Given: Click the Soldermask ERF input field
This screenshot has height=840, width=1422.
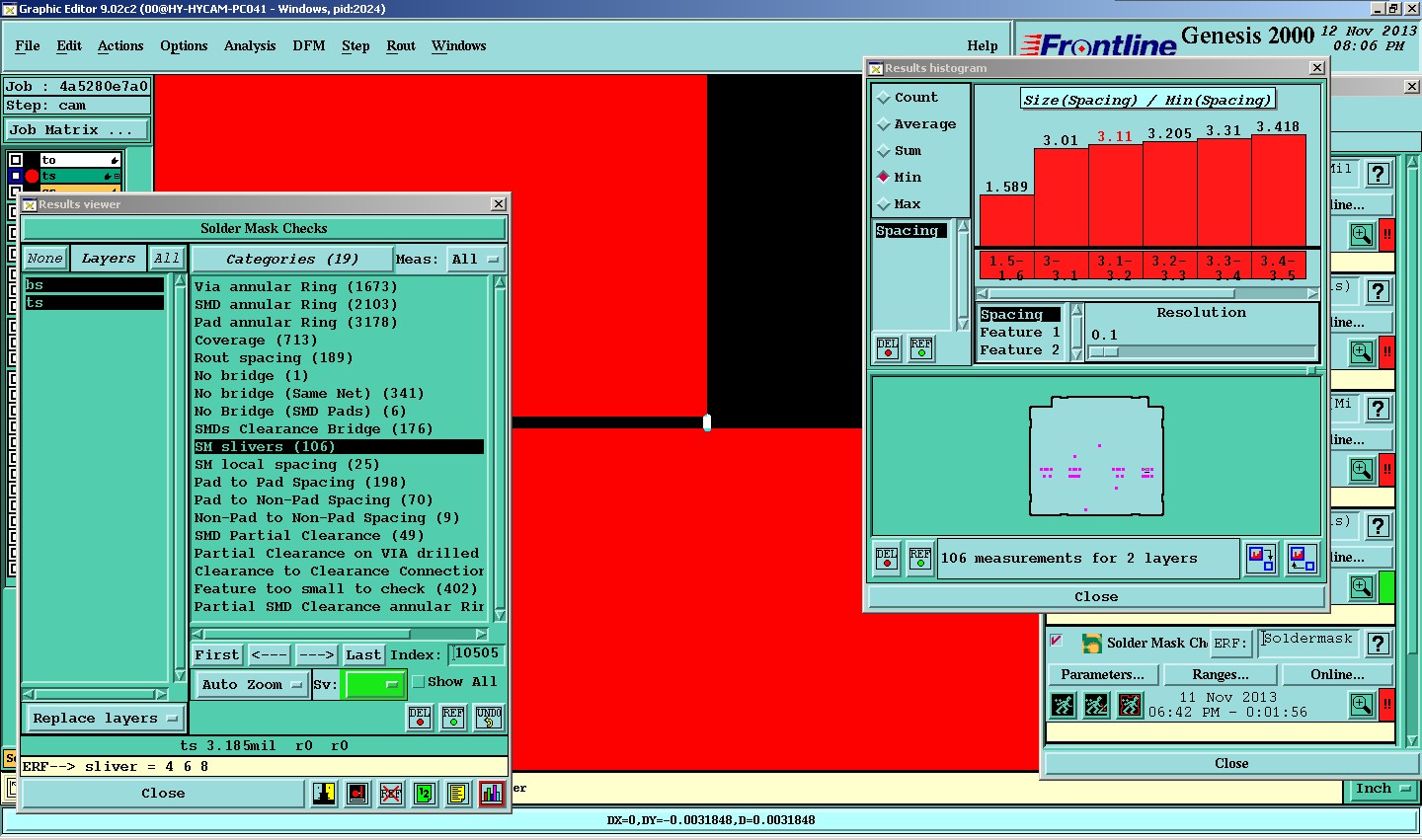Looking at the screenshot, I should tap(1308, 642).
